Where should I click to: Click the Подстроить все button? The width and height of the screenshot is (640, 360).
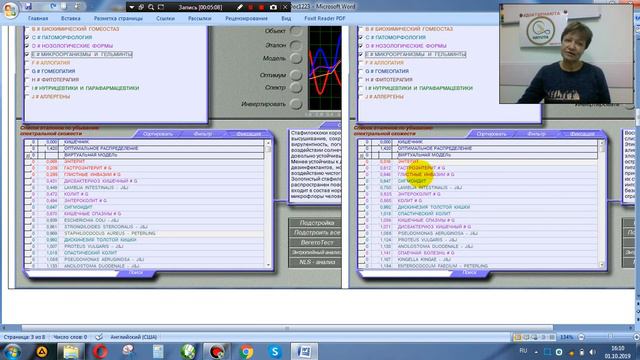tap(315, 233)
